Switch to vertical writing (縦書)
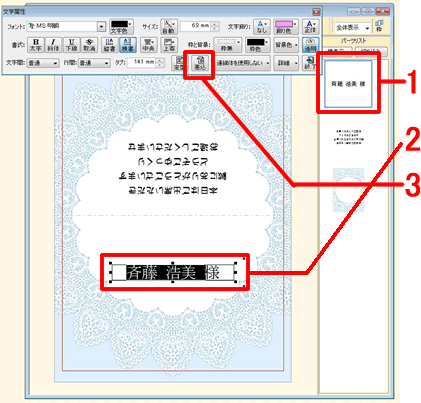 click(109, 45)
